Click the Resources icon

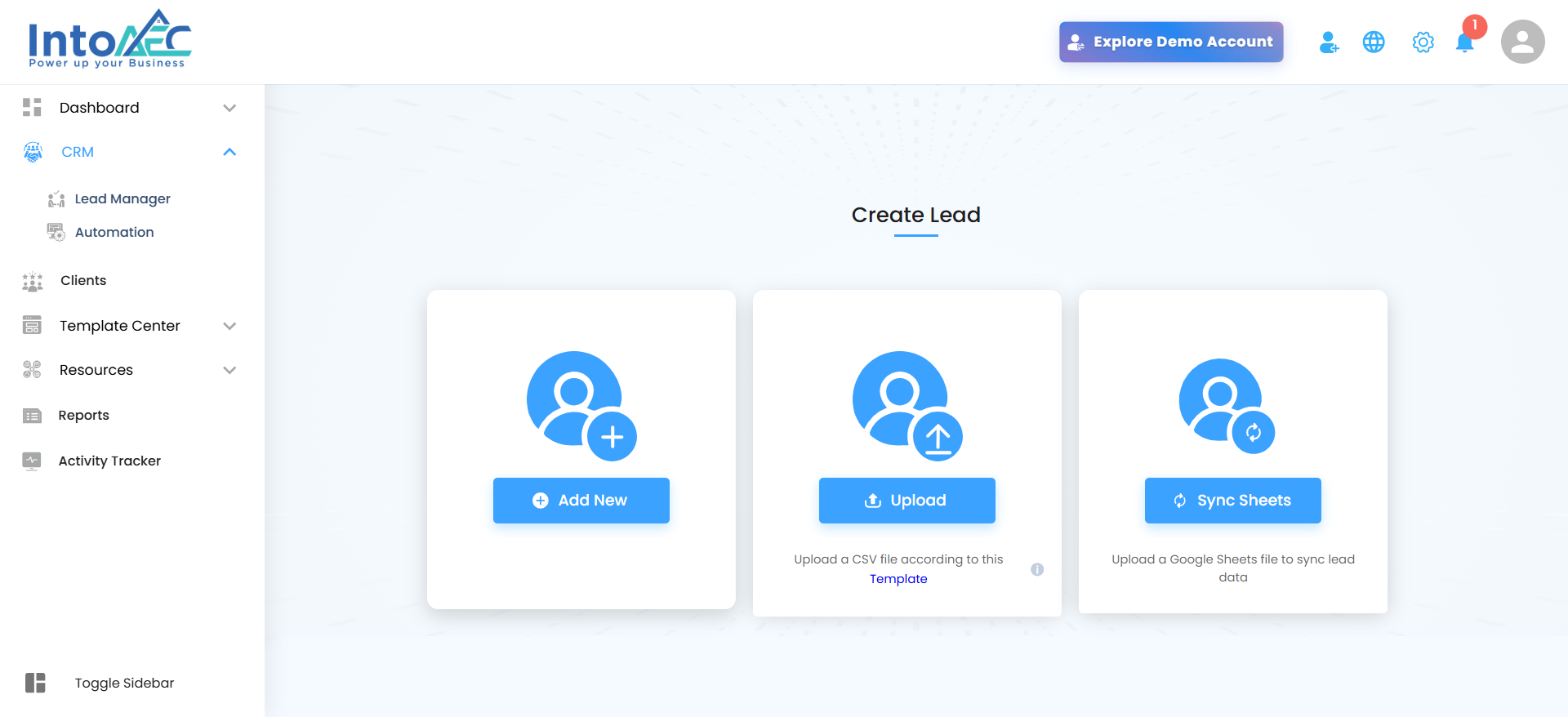coord(32,370)
